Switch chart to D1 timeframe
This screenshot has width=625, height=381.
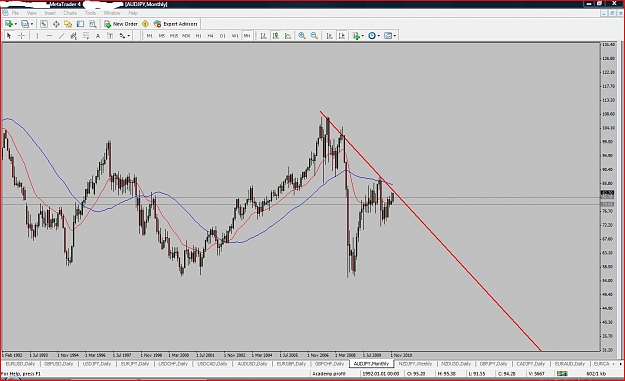pyautogui.click(x=223, y=36)
